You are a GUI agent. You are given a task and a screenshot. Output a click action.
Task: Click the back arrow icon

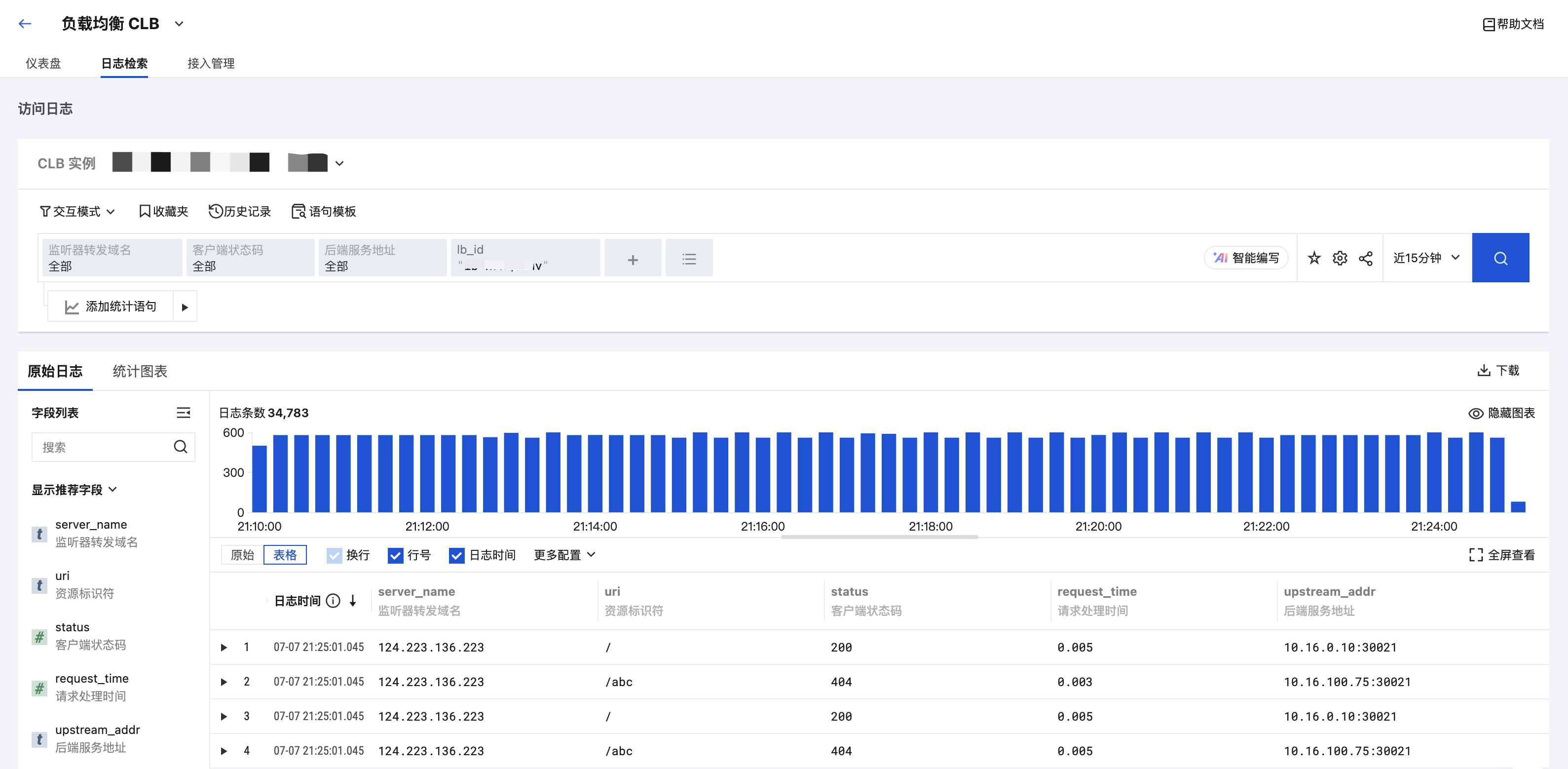(x=25, y=24)
